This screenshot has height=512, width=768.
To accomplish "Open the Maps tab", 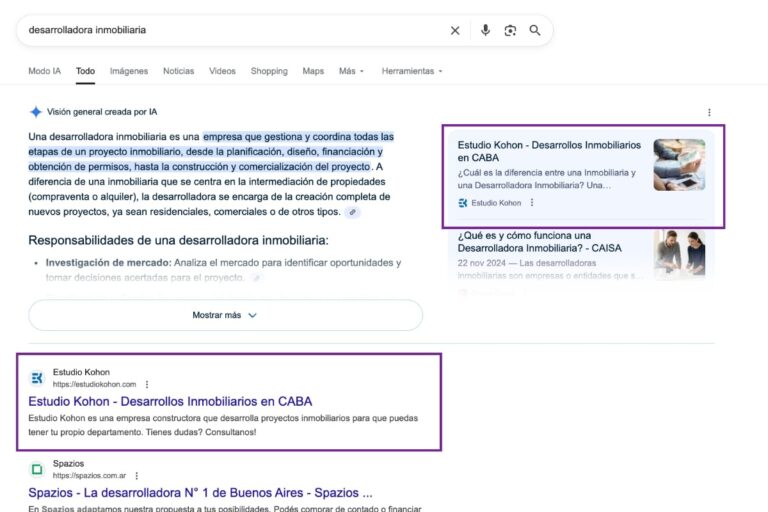I will [313, 71].
